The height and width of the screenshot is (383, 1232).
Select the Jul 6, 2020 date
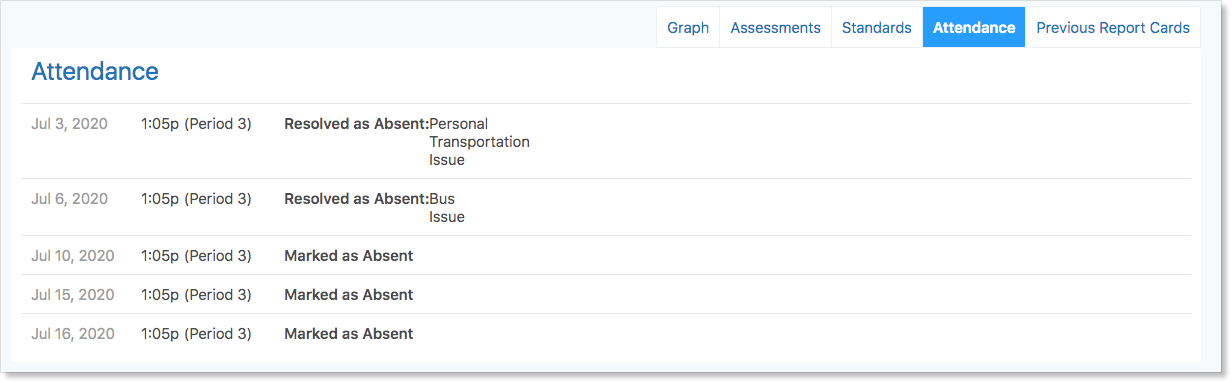pyautogui.click(x=69, y=199)
